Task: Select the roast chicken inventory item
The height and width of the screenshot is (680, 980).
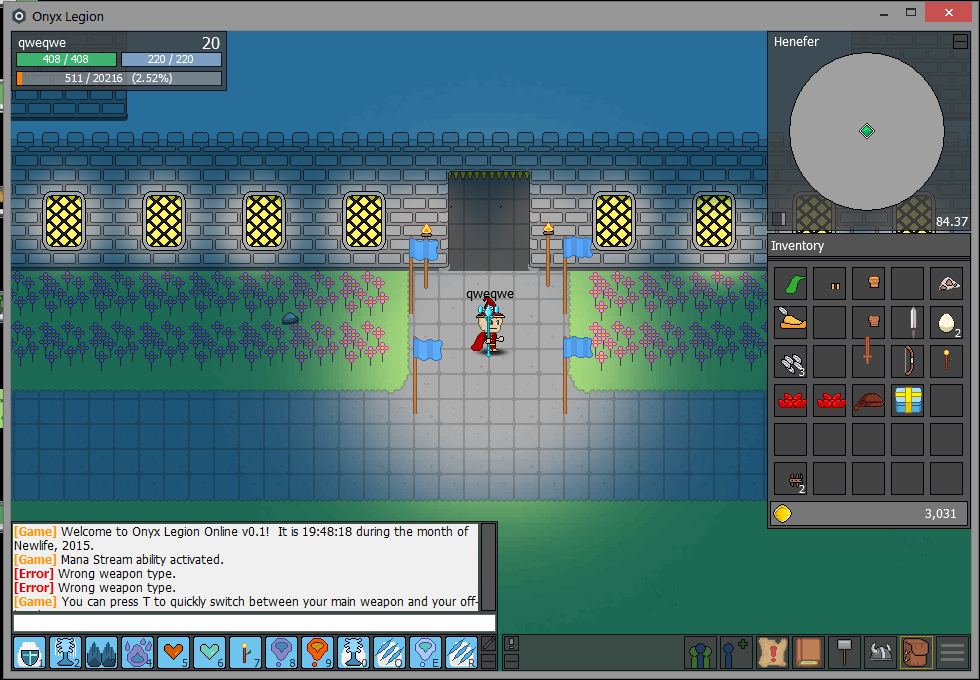Action: 791,323
